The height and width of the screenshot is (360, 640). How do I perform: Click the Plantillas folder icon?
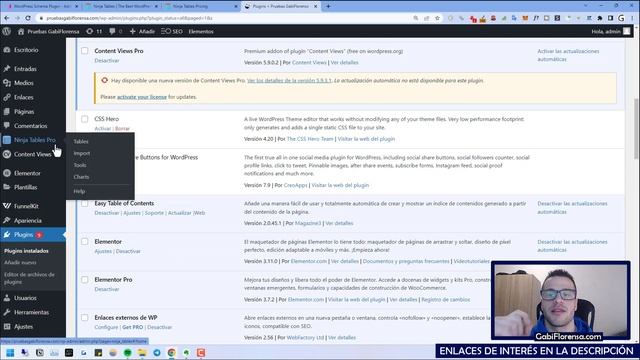tap(7, 187)
